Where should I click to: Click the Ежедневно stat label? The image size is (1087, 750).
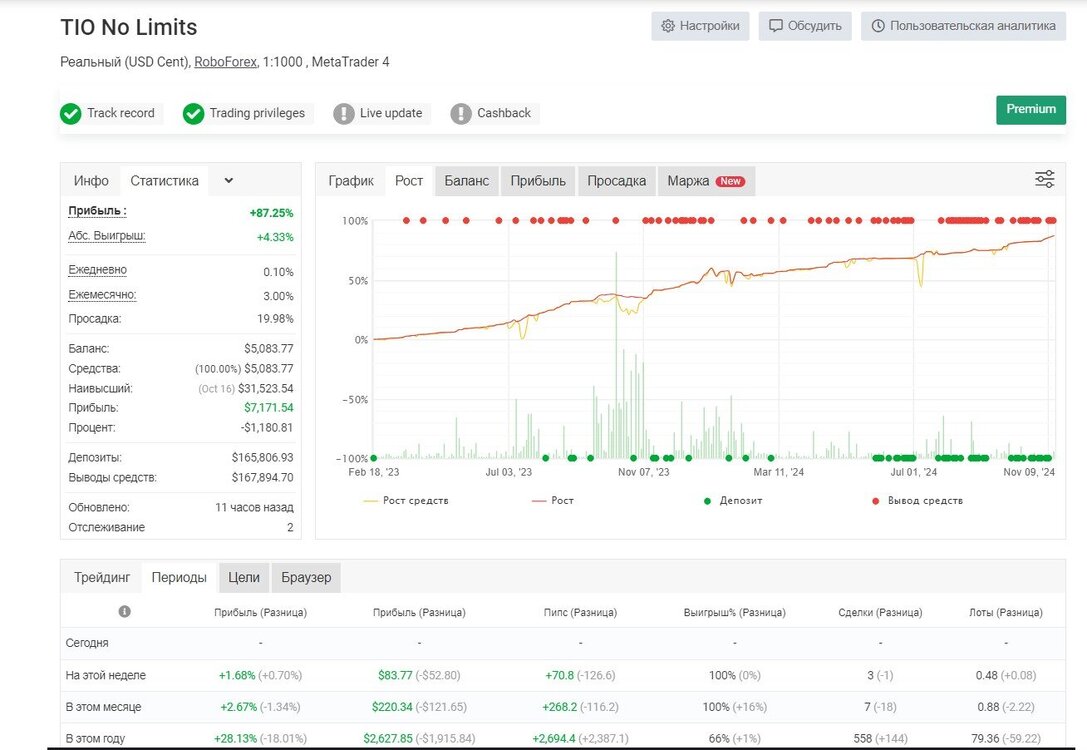(x=98, y=270)
